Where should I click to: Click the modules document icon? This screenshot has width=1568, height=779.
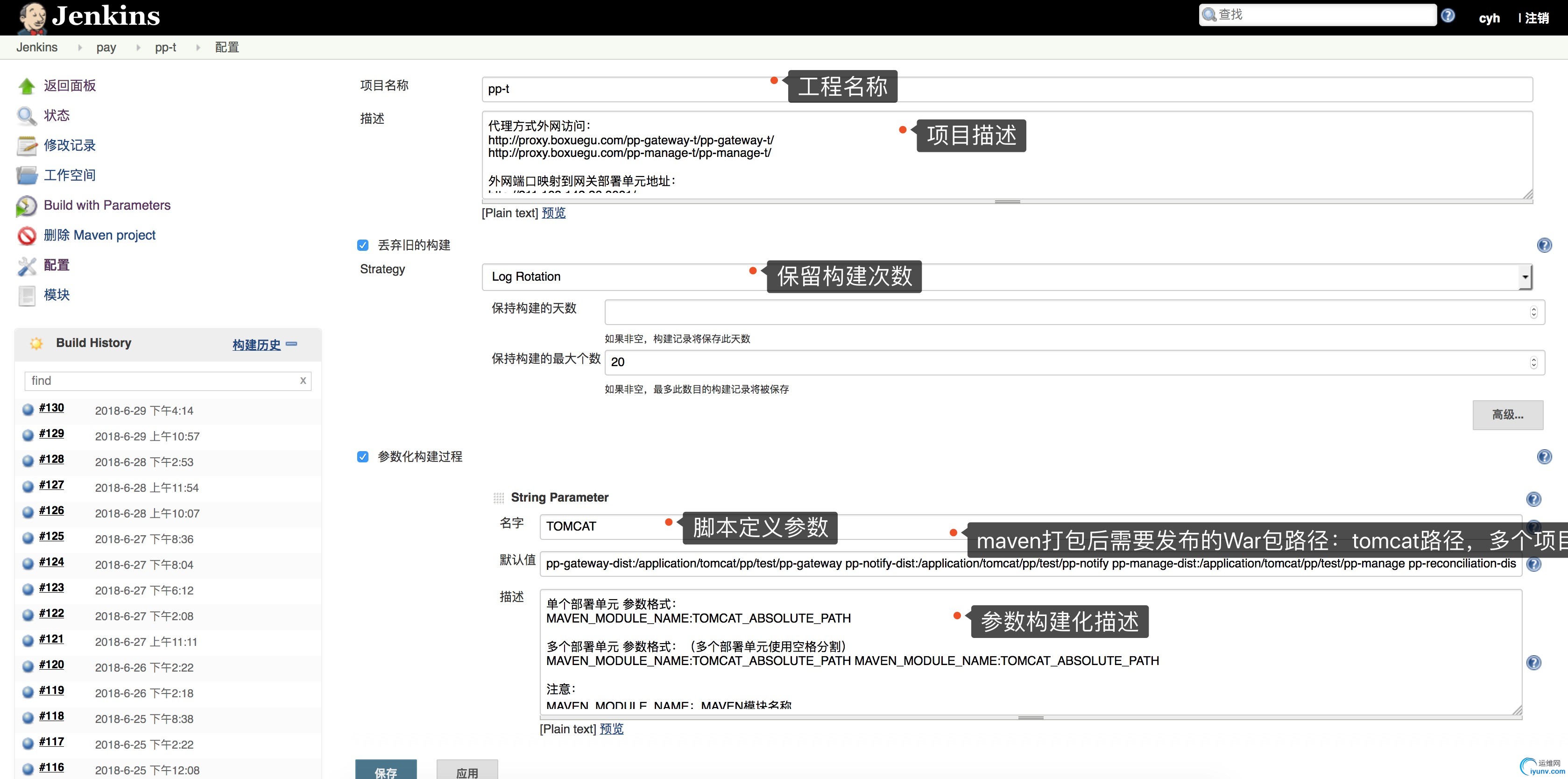tap(27, 295)
